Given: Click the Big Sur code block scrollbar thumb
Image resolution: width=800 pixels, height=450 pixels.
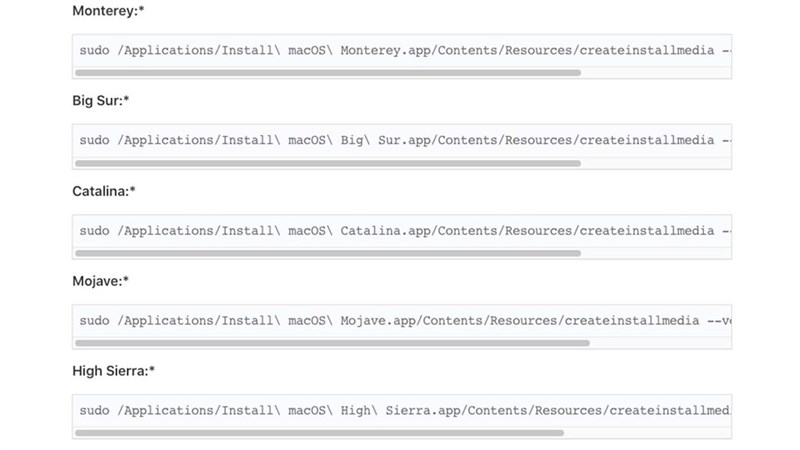Looking at the screenshot, I should click(x=327, y=163).
